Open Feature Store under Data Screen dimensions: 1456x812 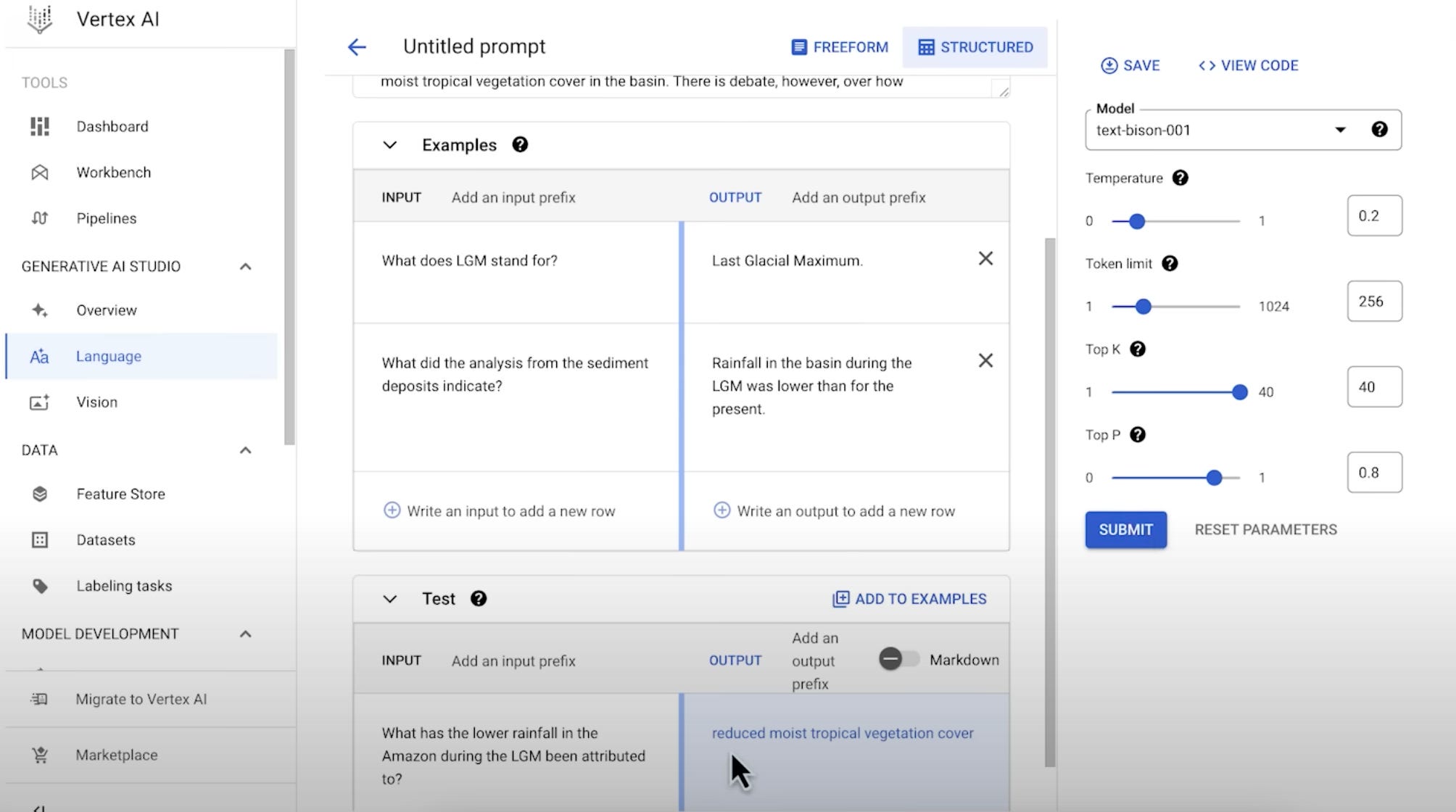(120, 494)
